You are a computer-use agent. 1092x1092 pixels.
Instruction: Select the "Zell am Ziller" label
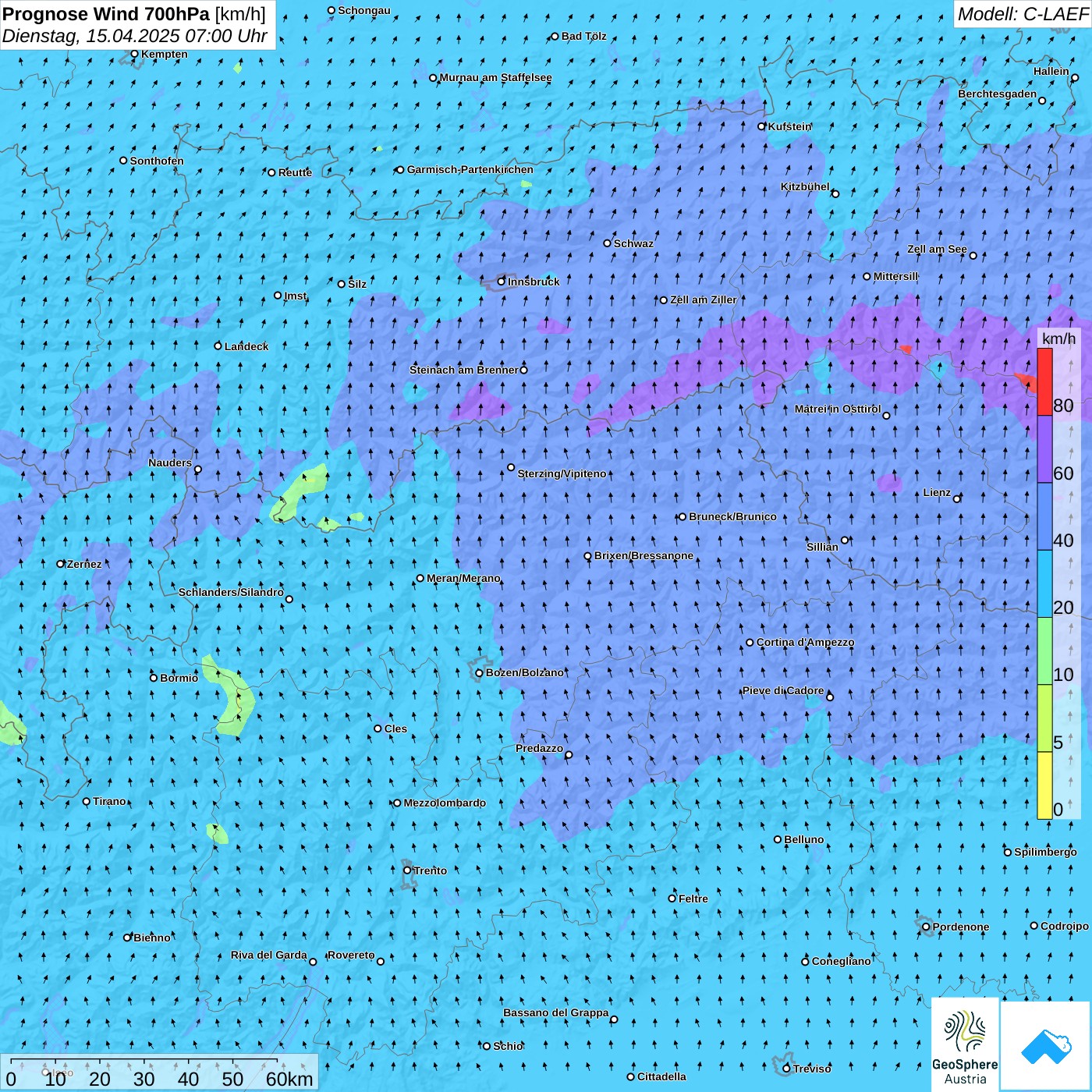pos(704,300)
